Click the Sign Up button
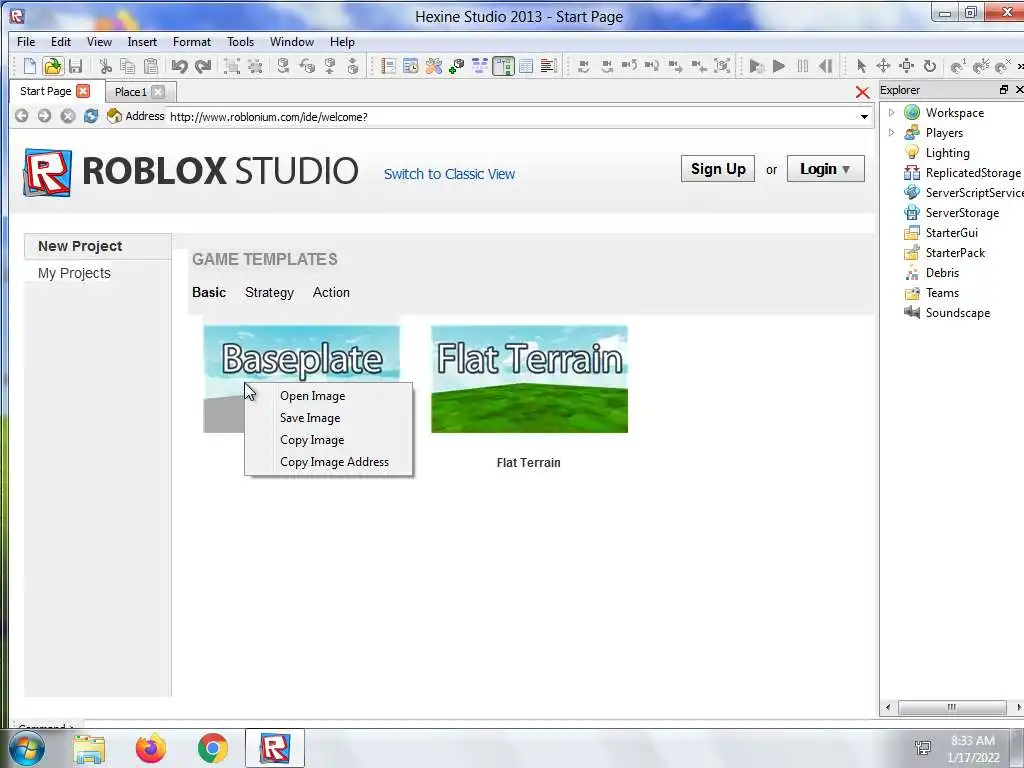This screenshot has height=768, width=1024. (718, 169)
